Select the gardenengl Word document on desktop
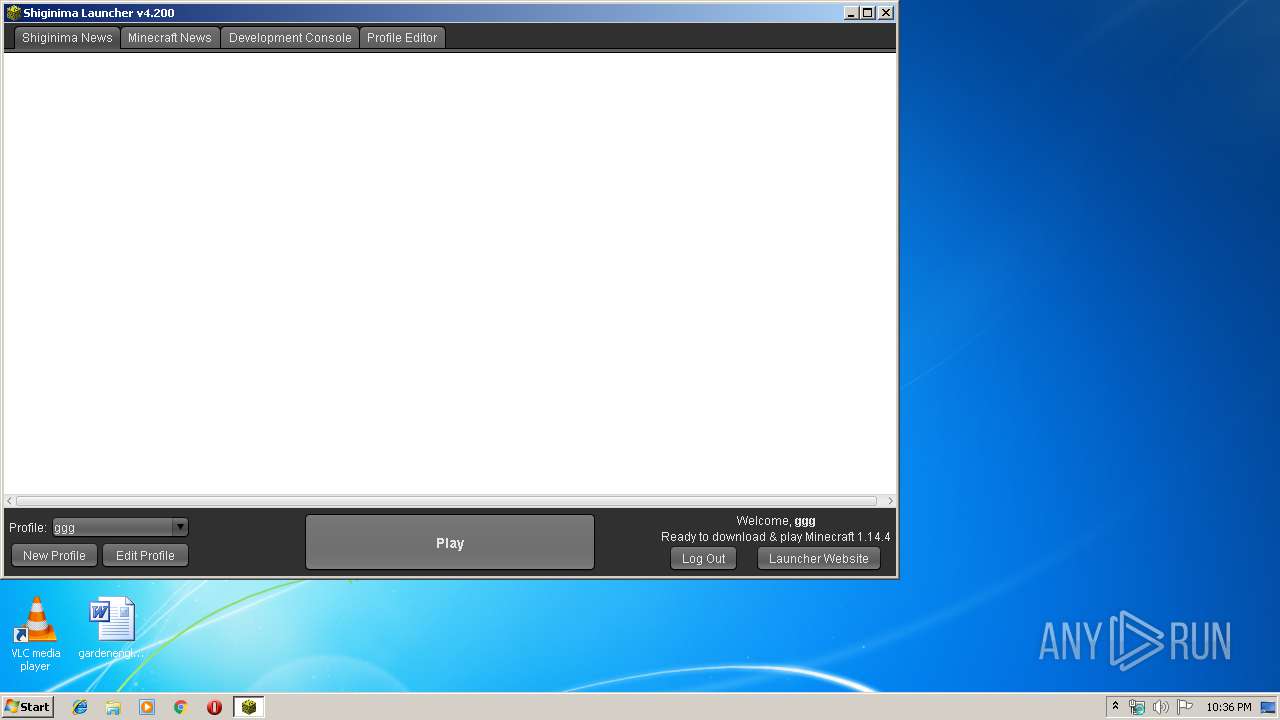1280x720 pixels. 111,629
